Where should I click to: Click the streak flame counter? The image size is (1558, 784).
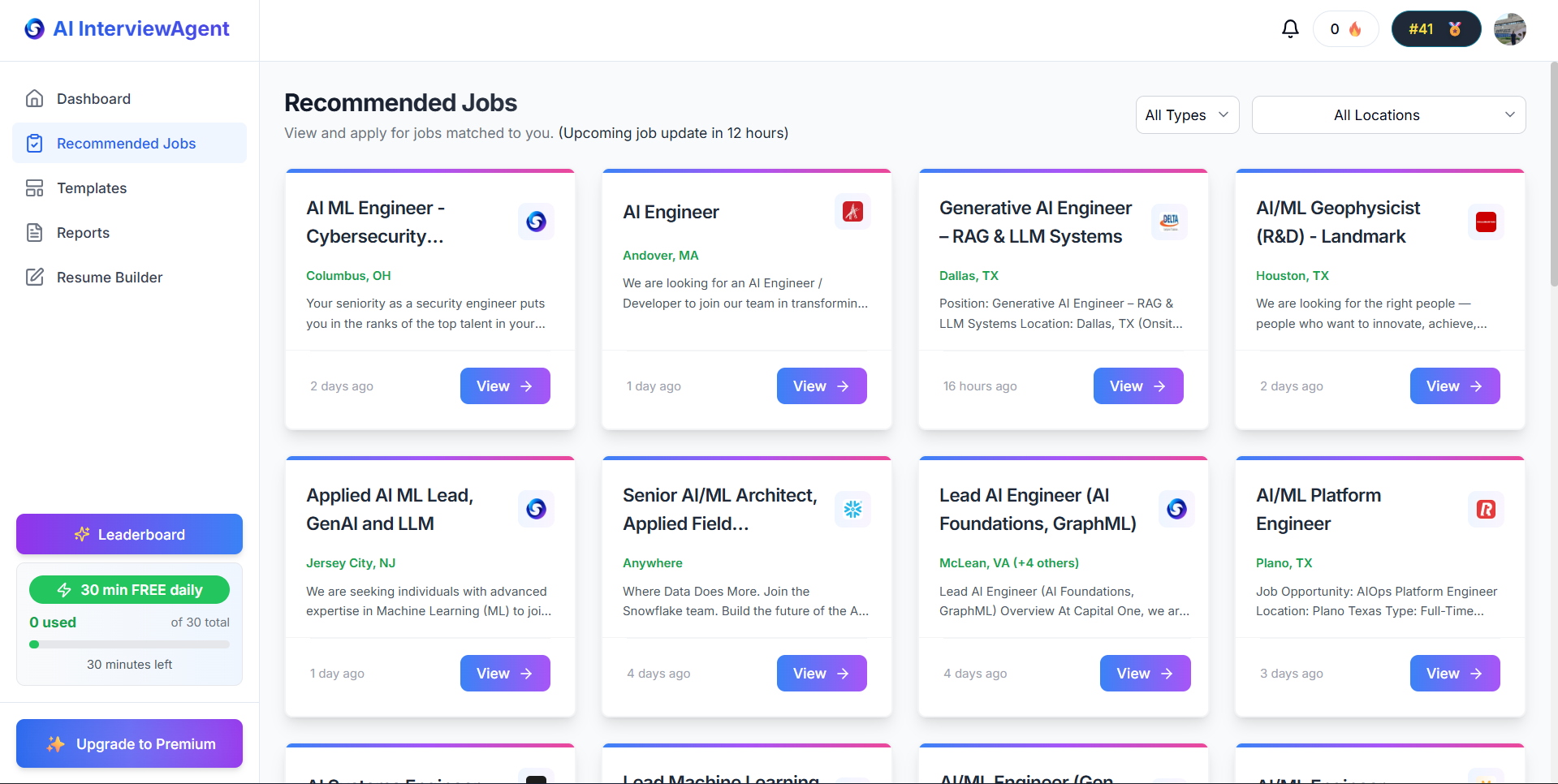tap(1345, 29)
